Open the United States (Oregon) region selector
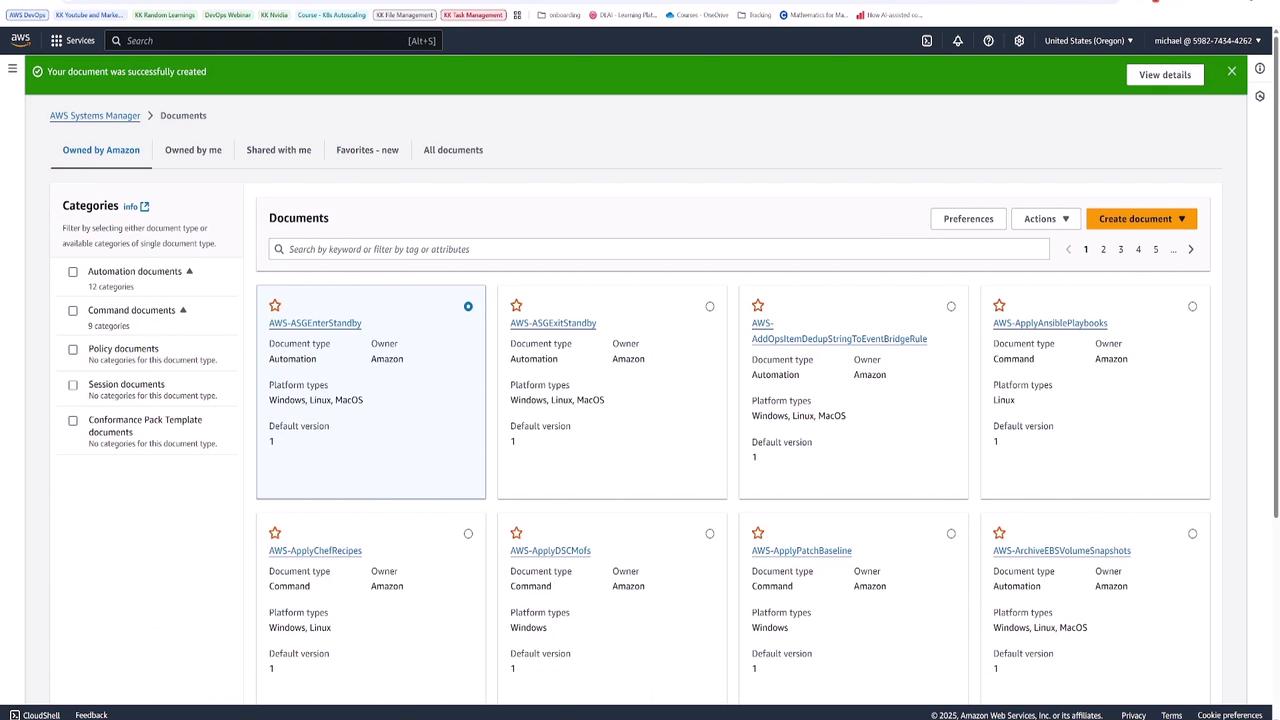1280x720 pixels. (1089, 41)
